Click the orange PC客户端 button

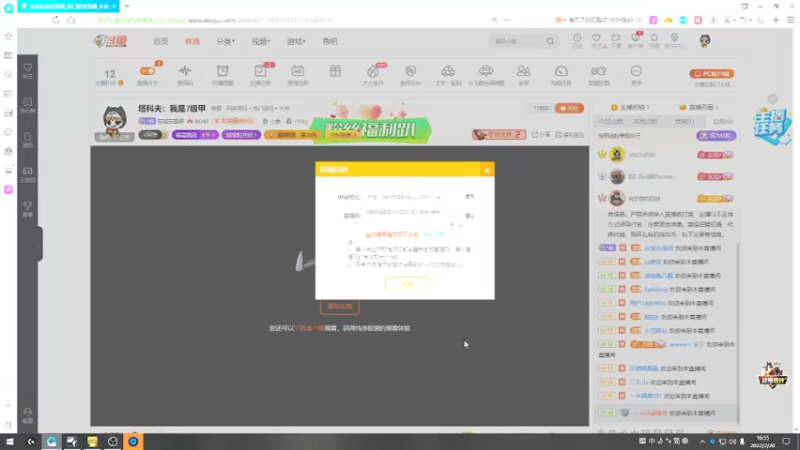pyautogui.click(x=712, y=74)
